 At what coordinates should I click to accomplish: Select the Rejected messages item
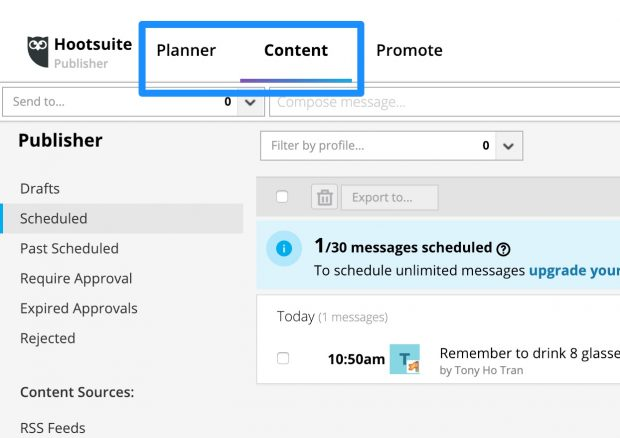[x=47, y=338]
